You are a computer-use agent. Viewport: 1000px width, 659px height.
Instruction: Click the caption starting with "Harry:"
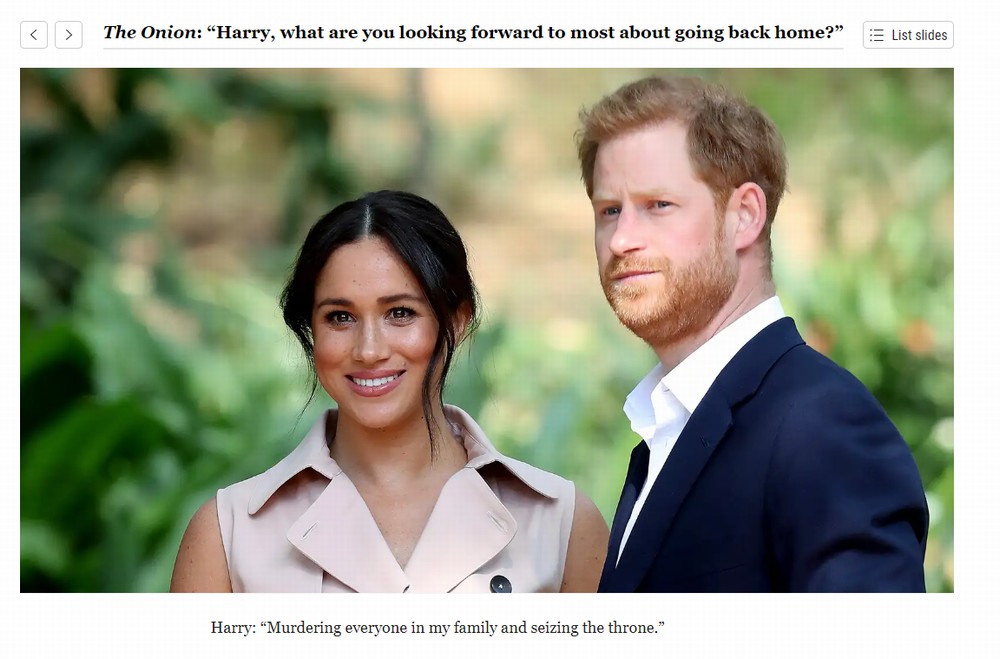coord(438,628)
